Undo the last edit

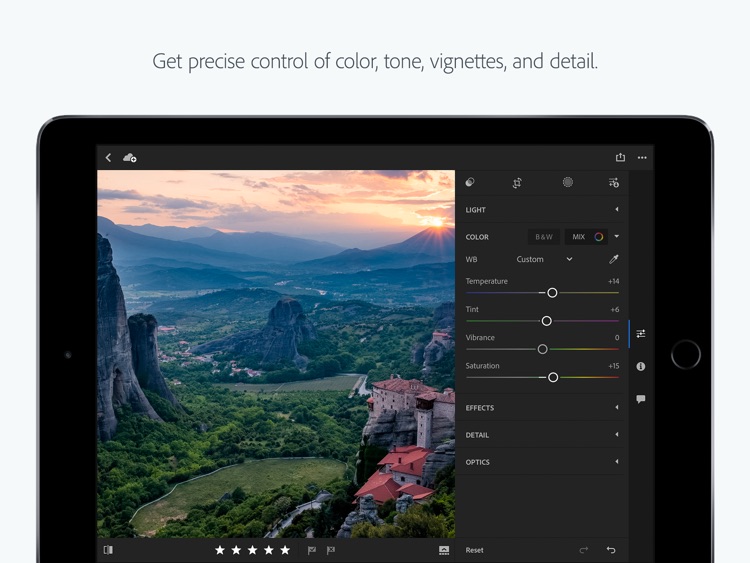click(611, 550)
